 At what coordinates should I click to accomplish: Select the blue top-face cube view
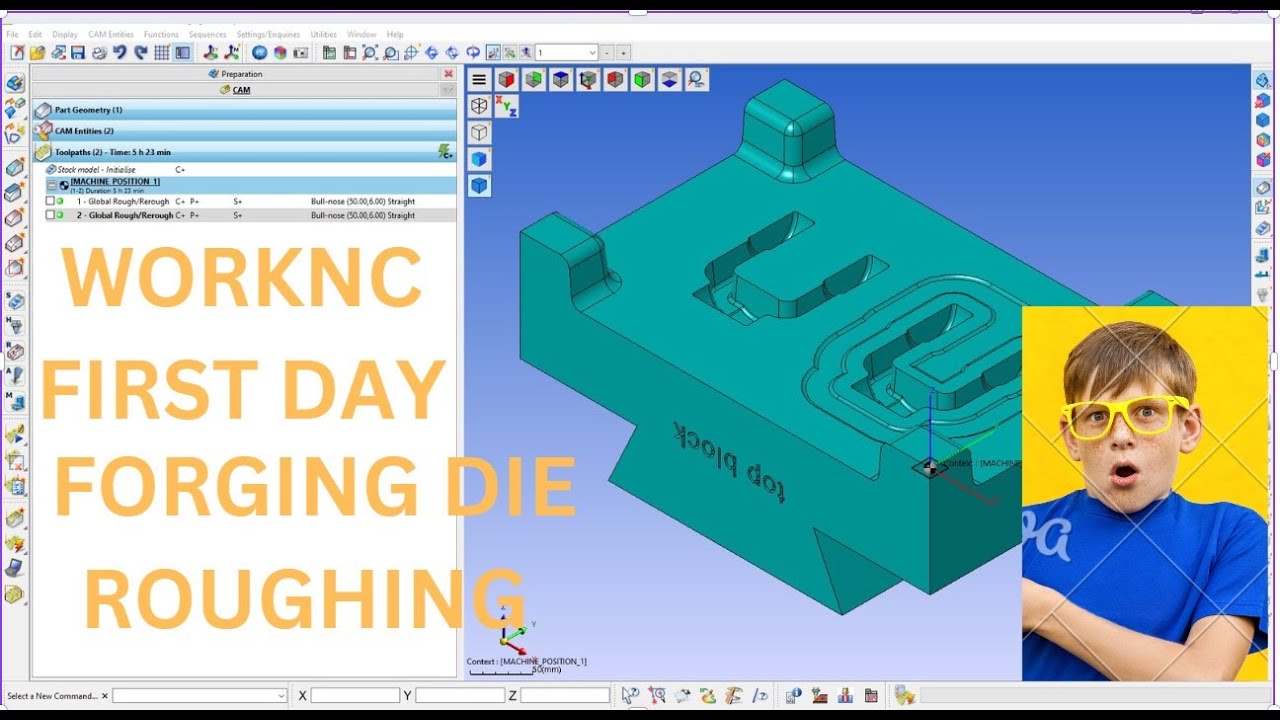(x=561, y=80)
